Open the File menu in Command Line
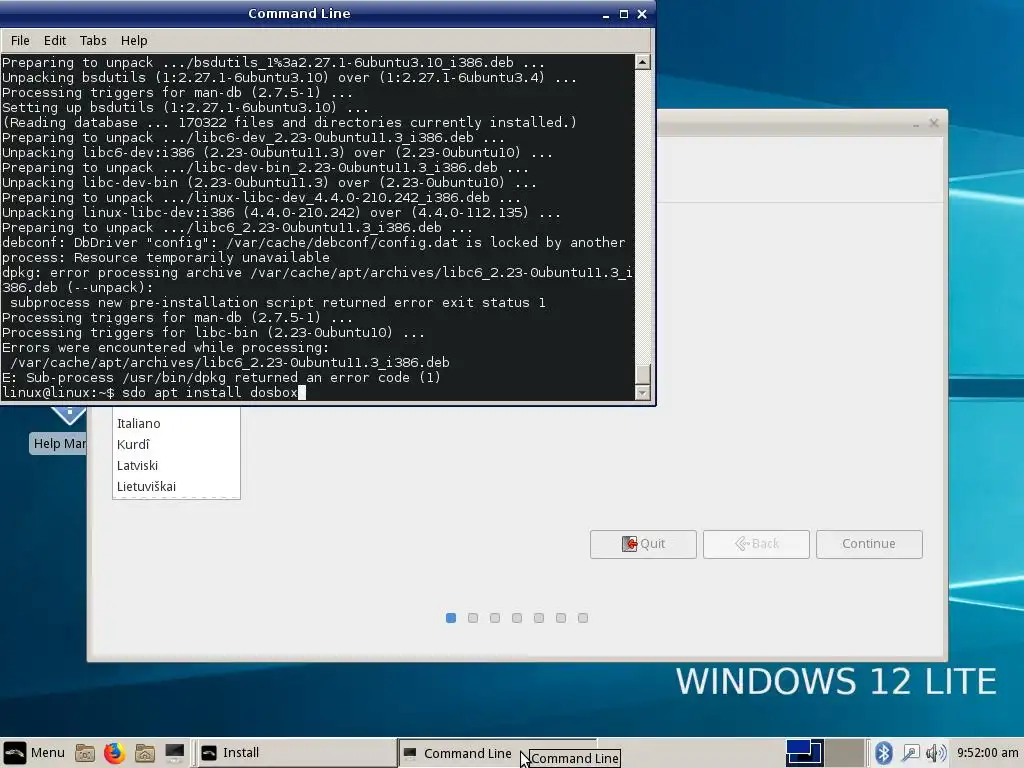This screenshot has height=768, width=1024. (20, 40)
